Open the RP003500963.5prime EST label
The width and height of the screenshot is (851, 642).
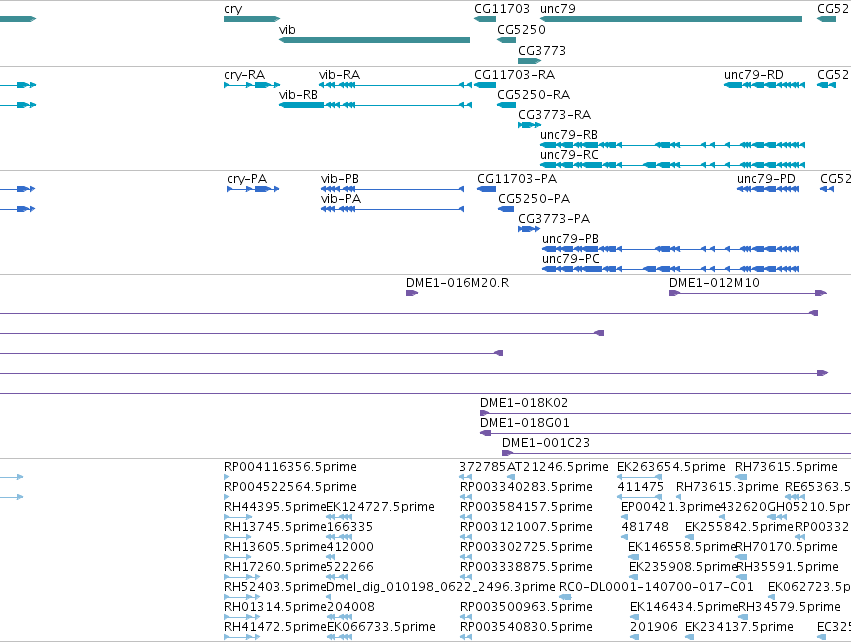tap(526, 607)
